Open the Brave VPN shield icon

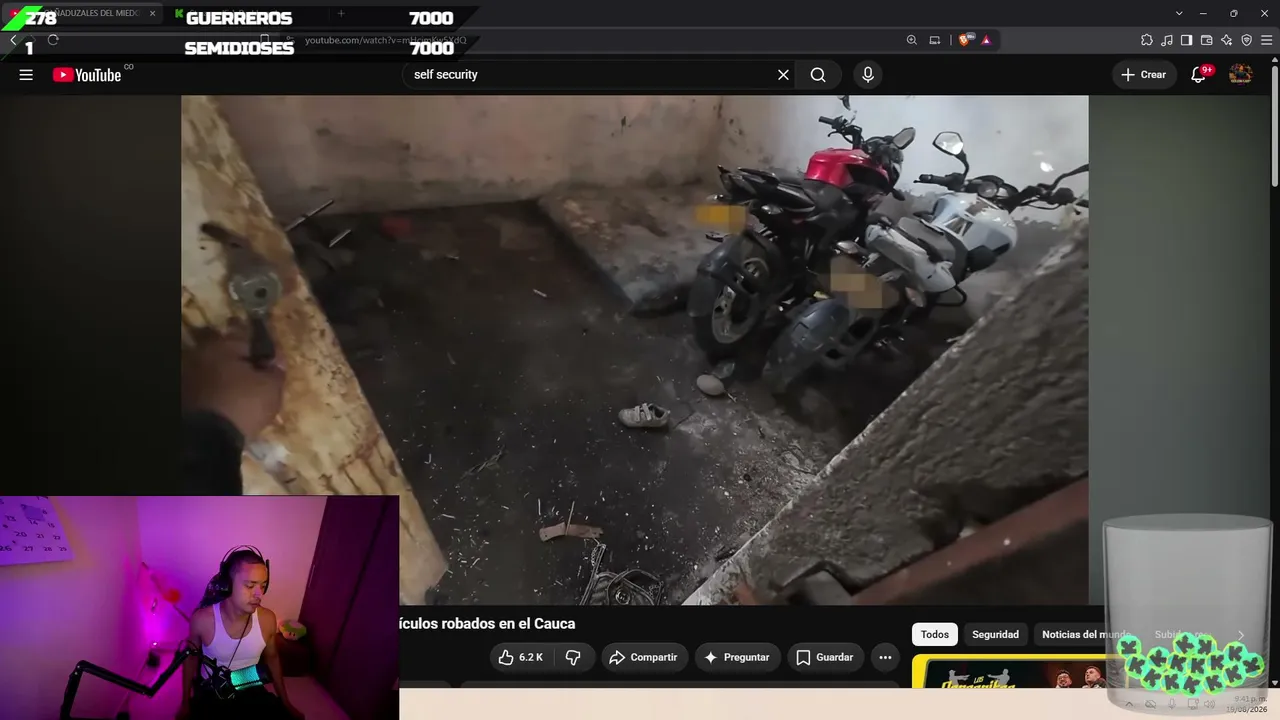click(1246, 40)
